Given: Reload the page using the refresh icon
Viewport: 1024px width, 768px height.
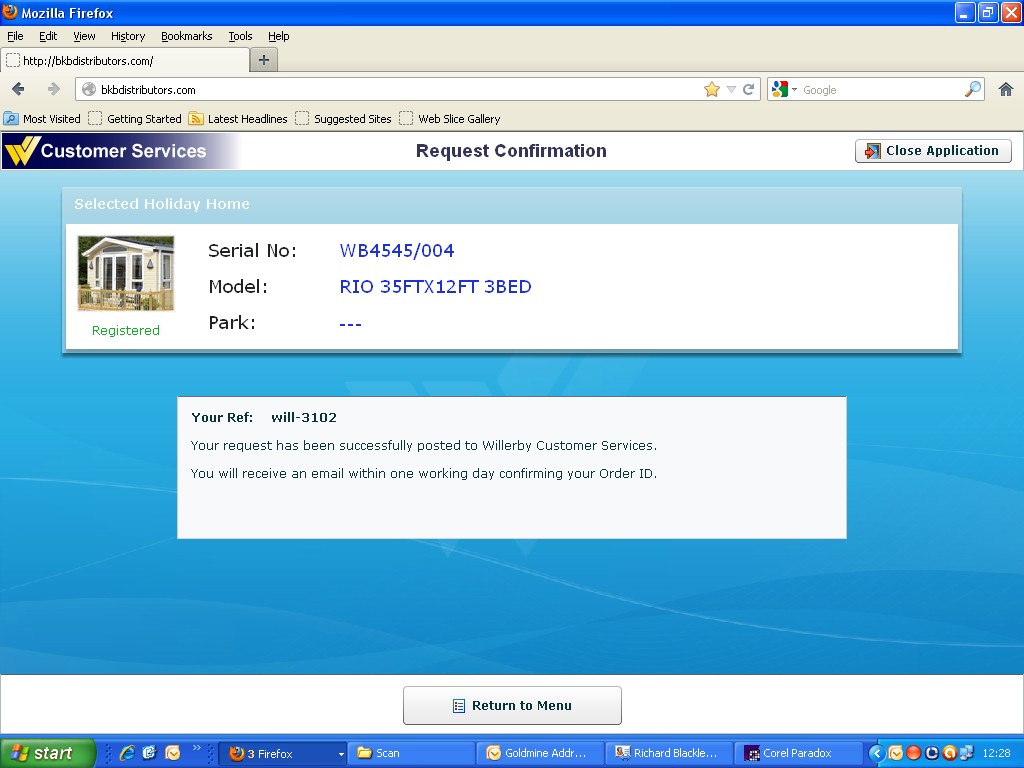Looking at the screenshot, I should pyautogui.click(x=748, y=89).
